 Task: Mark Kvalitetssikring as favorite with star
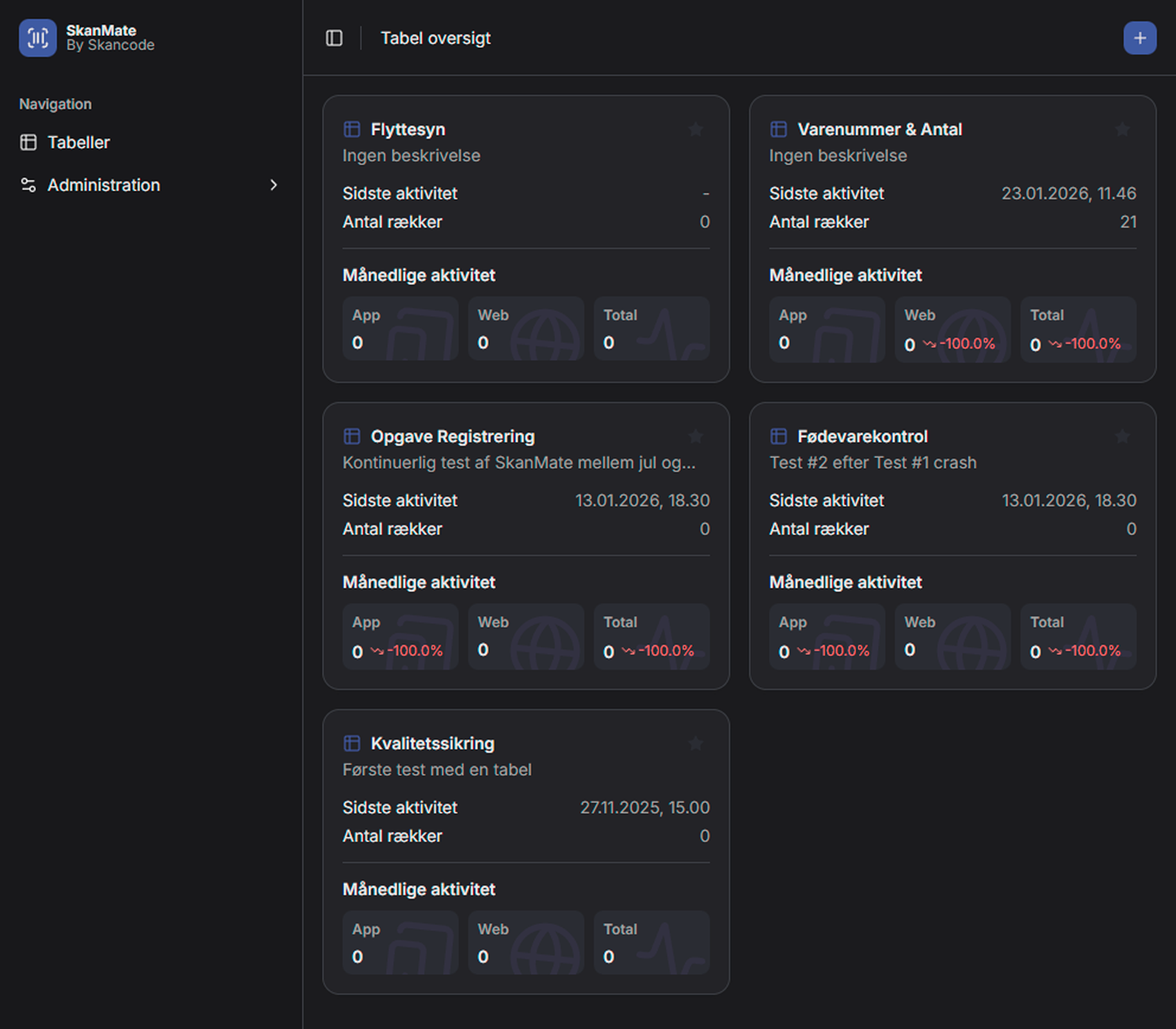695,743
